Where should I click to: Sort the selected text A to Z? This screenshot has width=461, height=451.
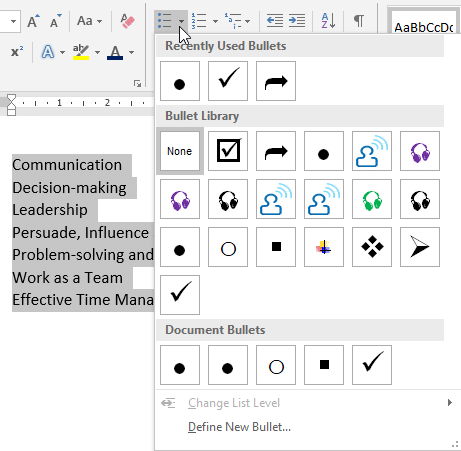pos(328,21)
